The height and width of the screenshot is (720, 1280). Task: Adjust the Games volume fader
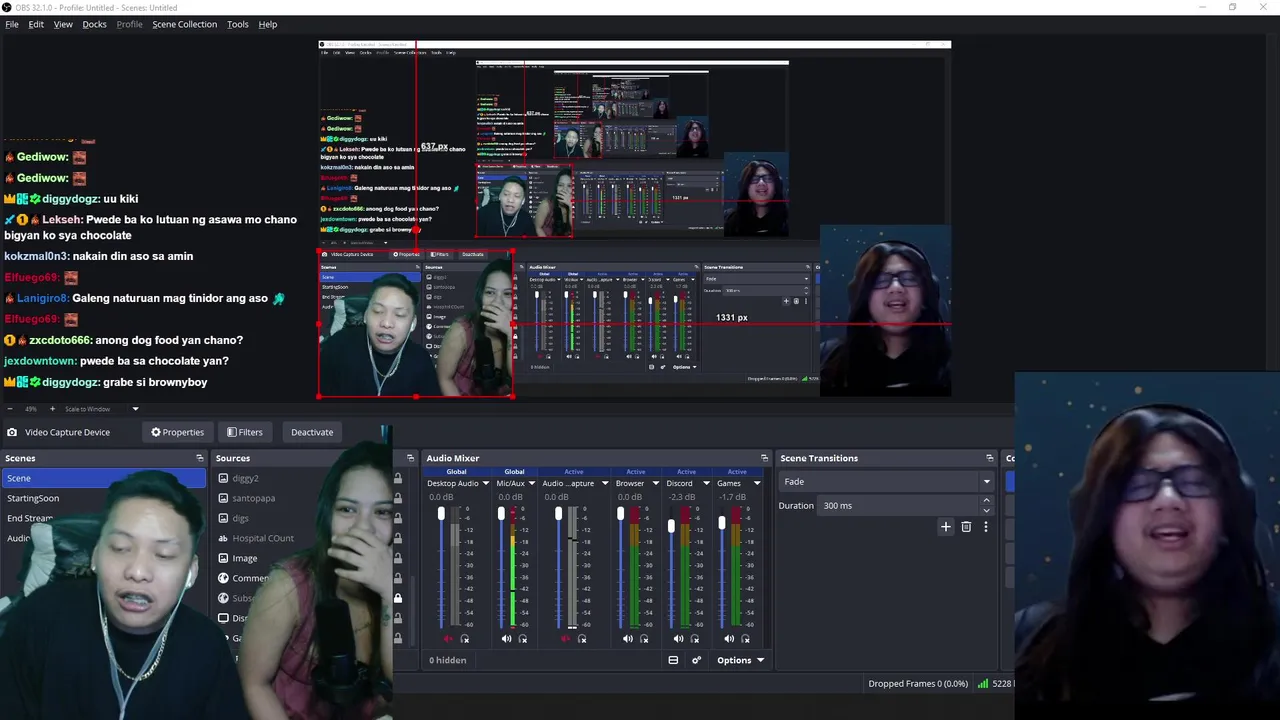[721, 522]
